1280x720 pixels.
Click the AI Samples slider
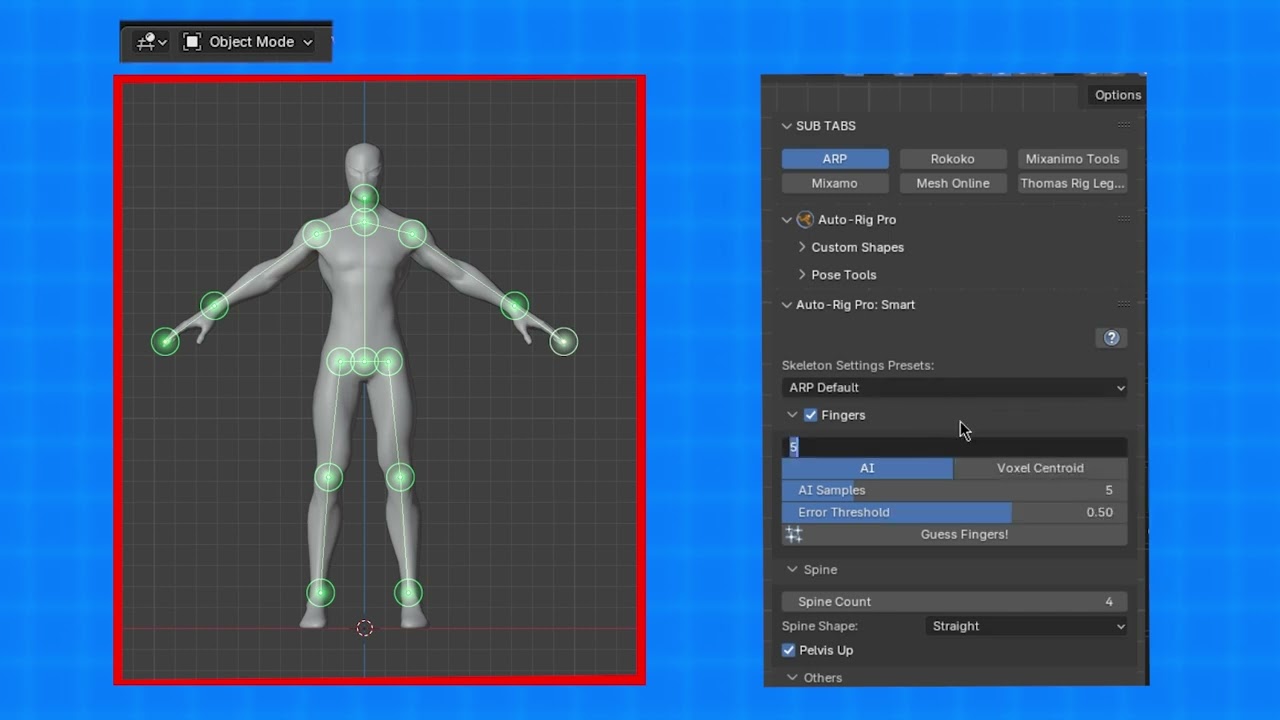tap(954, 490)
